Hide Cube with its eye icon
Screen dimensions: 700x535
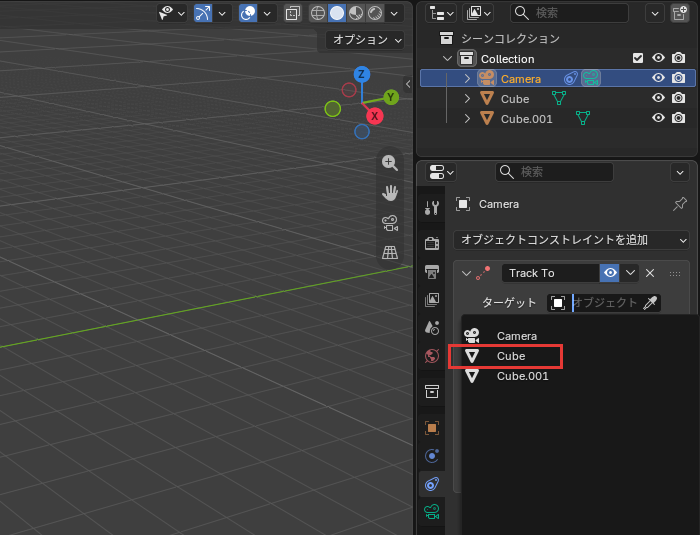(658, 97)
